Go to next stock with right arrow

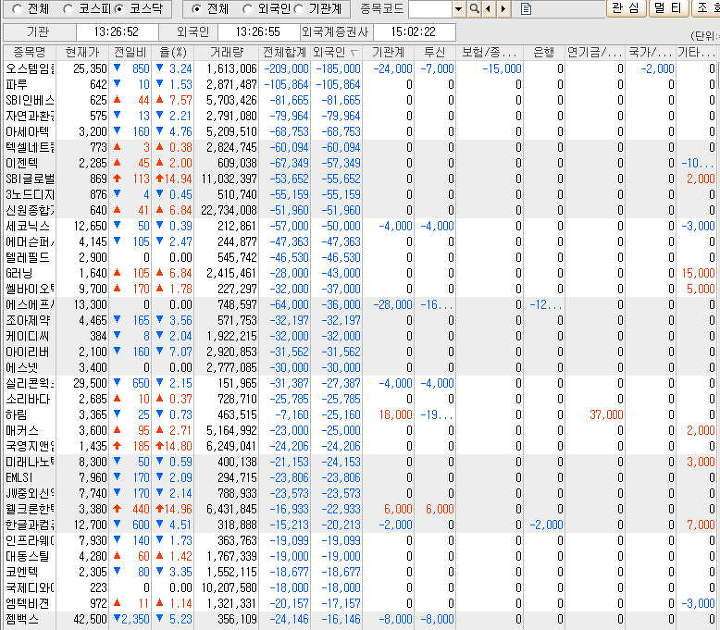504,8
